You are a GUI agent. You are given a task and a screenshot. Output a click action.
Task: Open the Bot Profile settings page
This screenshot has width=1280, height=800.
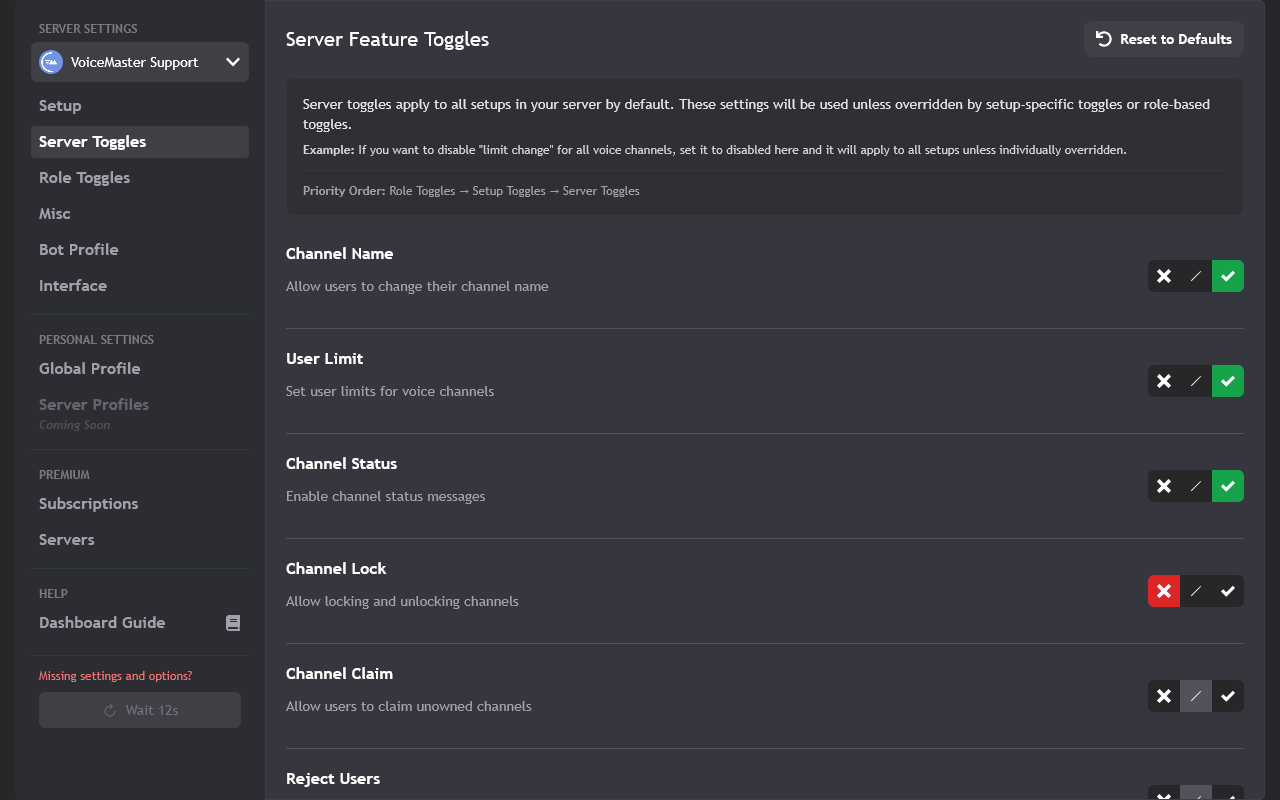(x=78, y=249)
